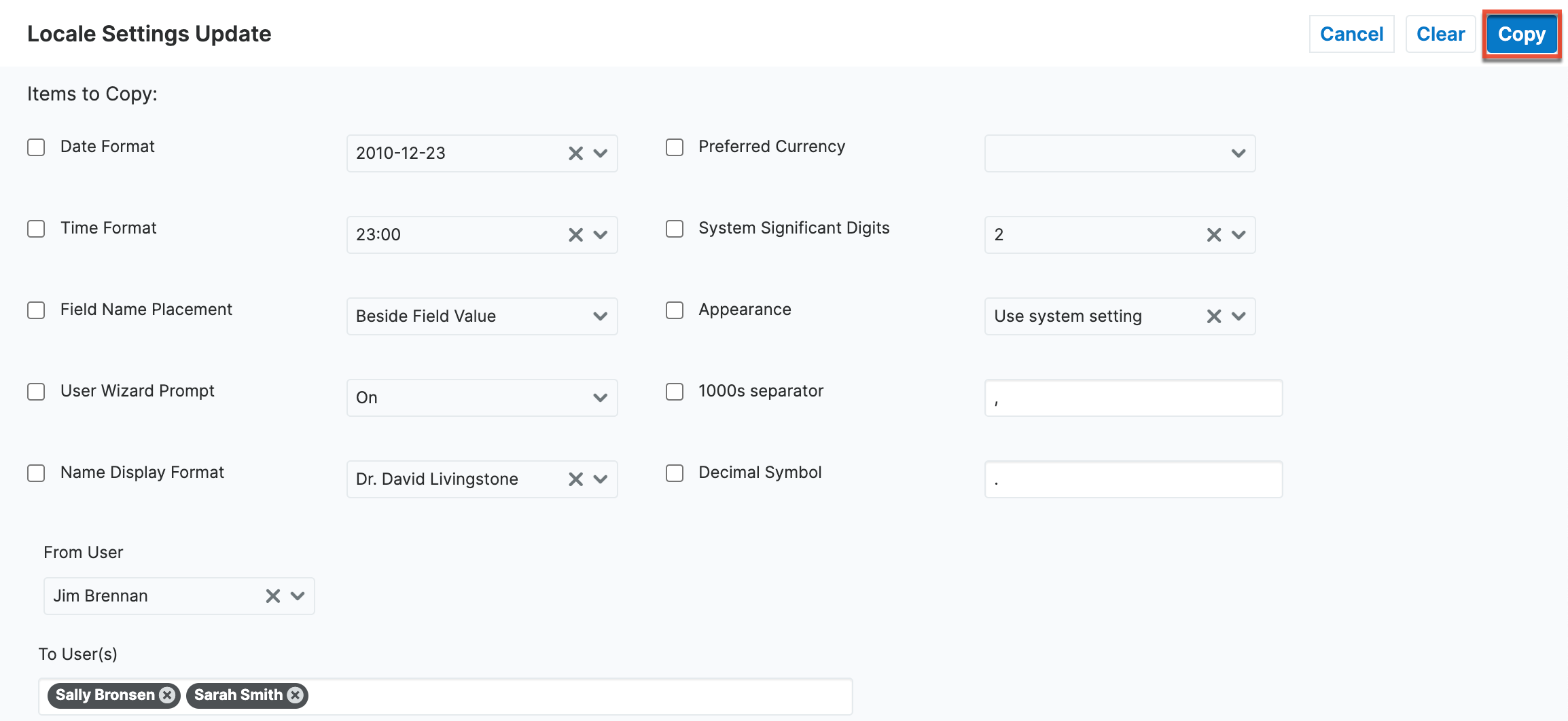1568x721 pixels.
Task: Check the Preferred Currency option
Action: click(674, 147)
